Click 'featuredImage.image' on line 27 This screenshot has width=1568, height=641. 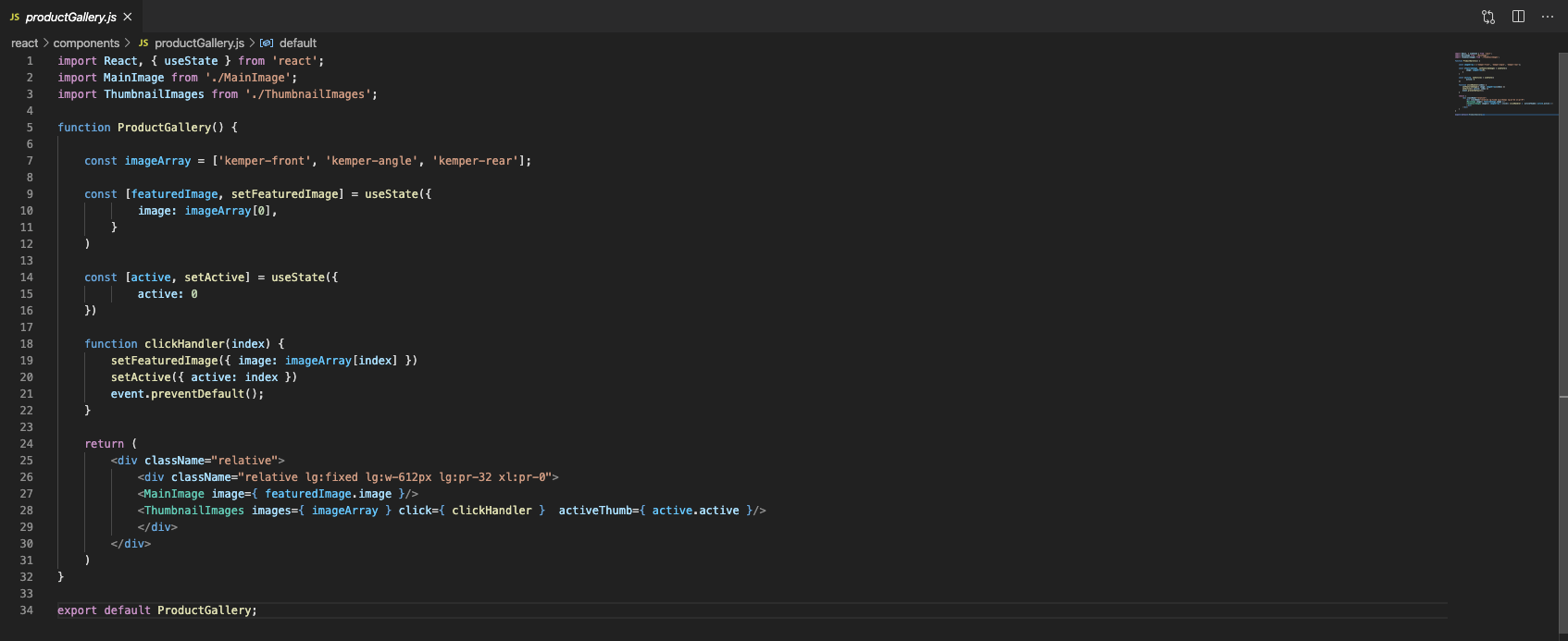click(328, 494)
